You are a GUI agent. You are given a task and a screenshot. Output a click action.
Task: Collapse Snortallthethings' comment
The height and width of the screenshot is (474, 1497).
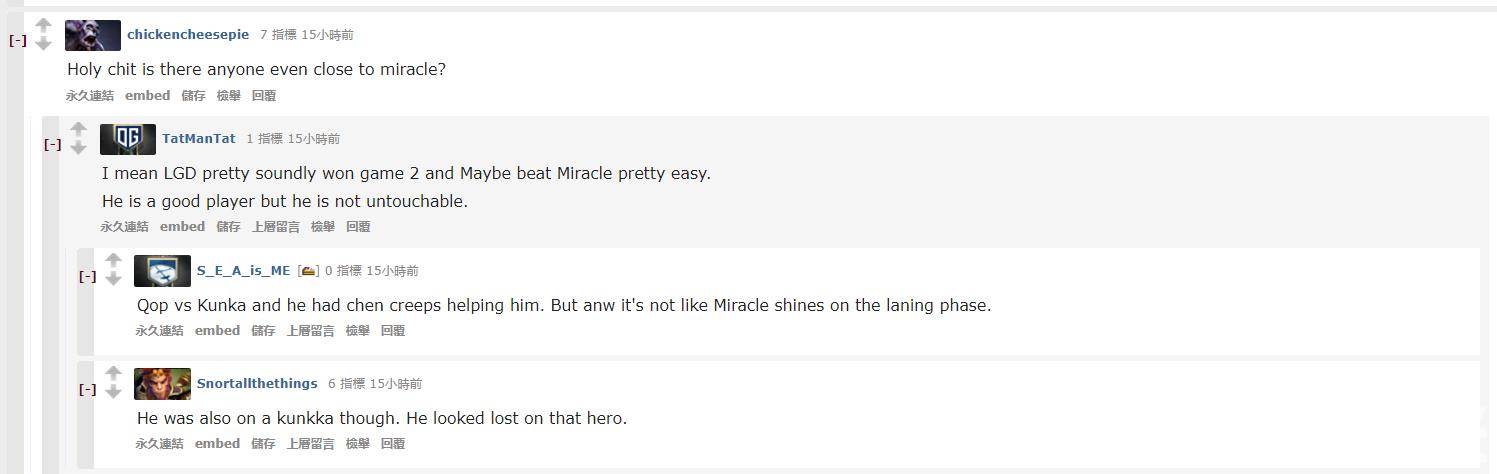pyautogui.click(x=88, y=390)
